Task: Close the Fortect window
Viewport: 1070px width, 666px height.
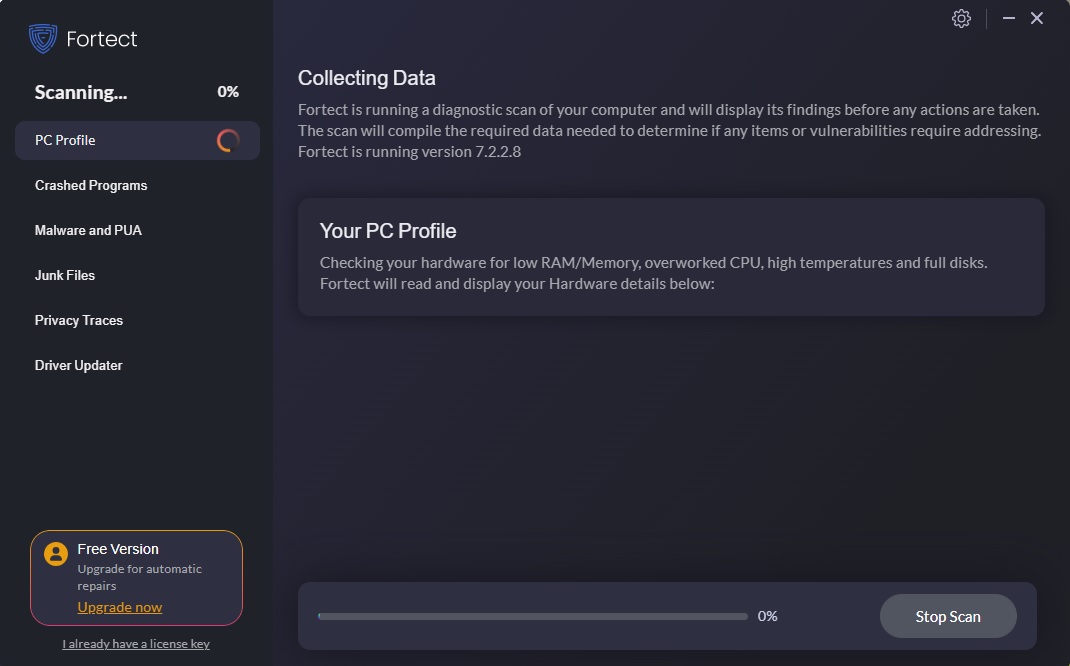Action: (1037, 18)
